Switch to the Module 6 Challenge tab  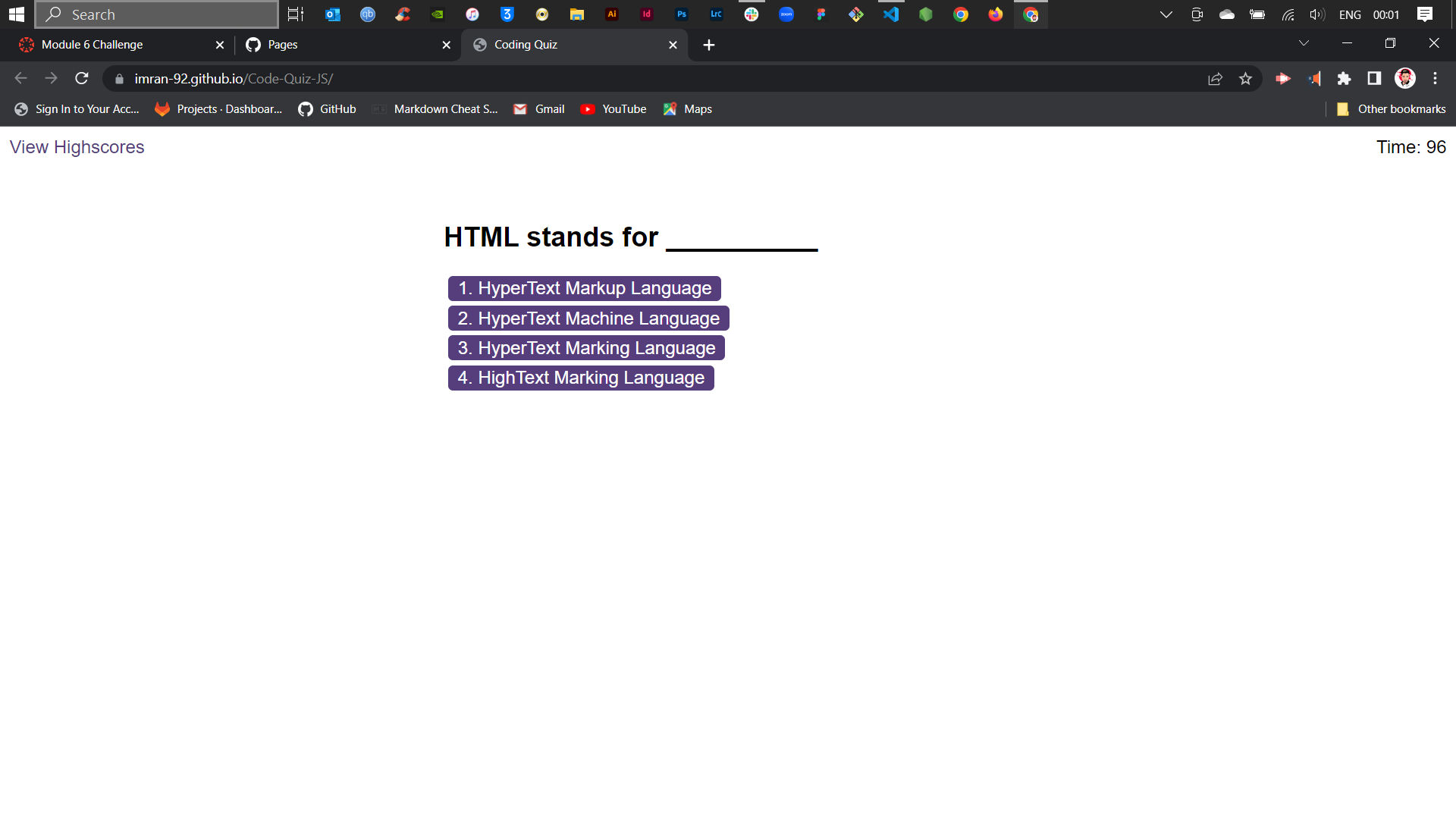pyautogui.click(x=114, y=45)
